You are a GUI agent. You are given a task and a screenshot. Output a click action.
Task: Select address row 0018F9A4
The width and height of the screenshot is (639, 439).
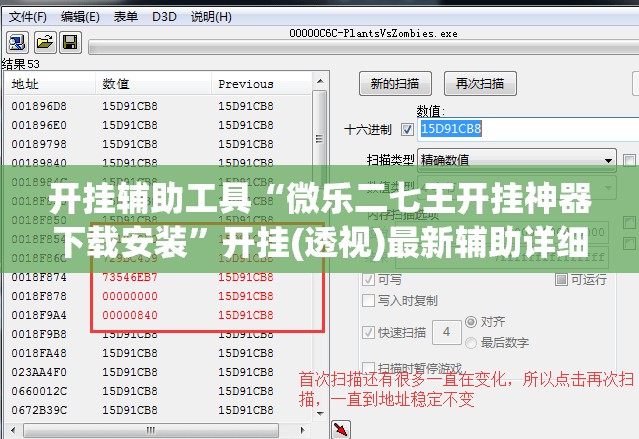(x=158, y=315)
